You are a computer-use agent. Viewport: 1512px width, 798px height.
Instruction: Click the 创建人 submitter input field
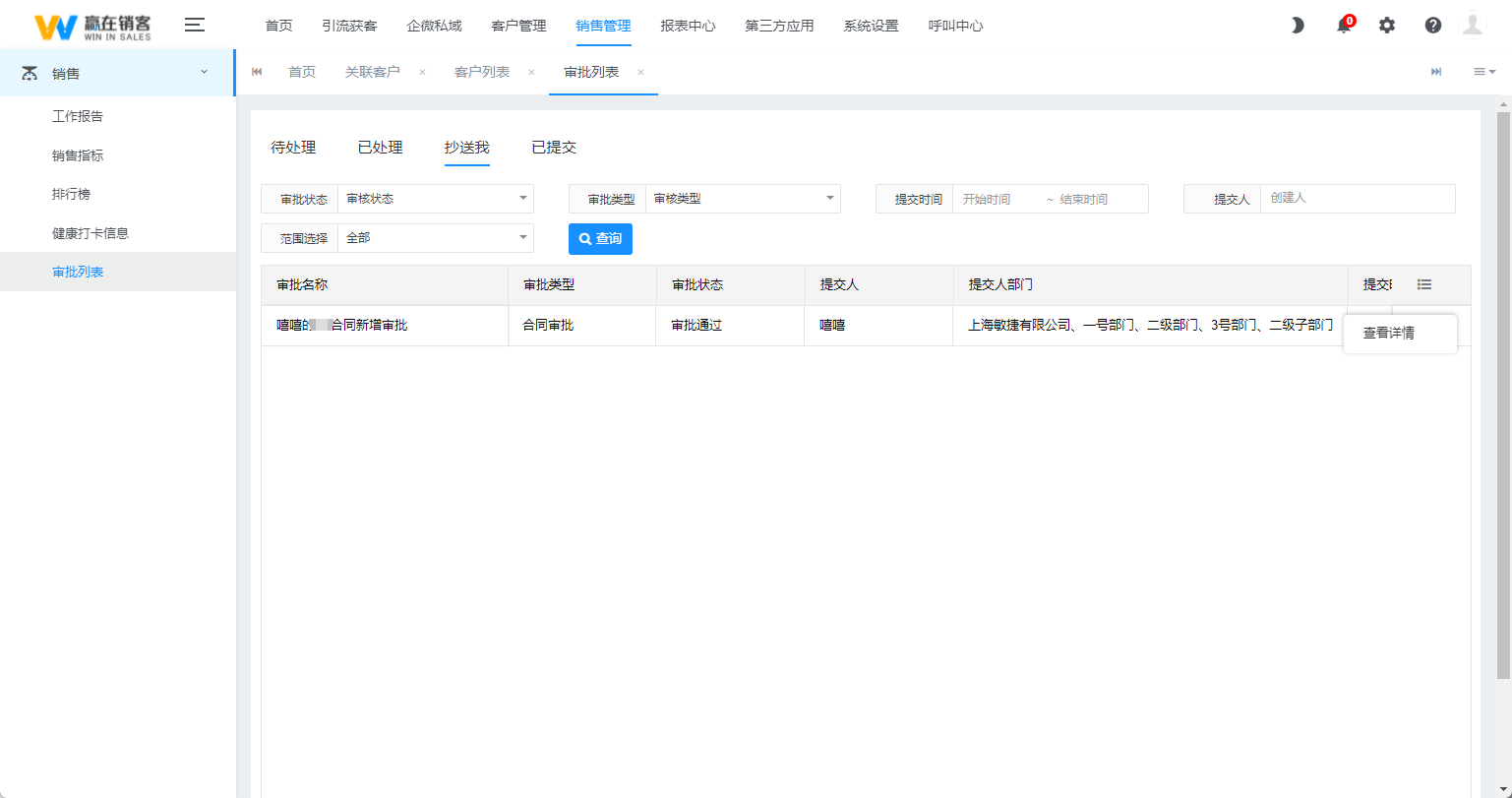coord(1358,199)
